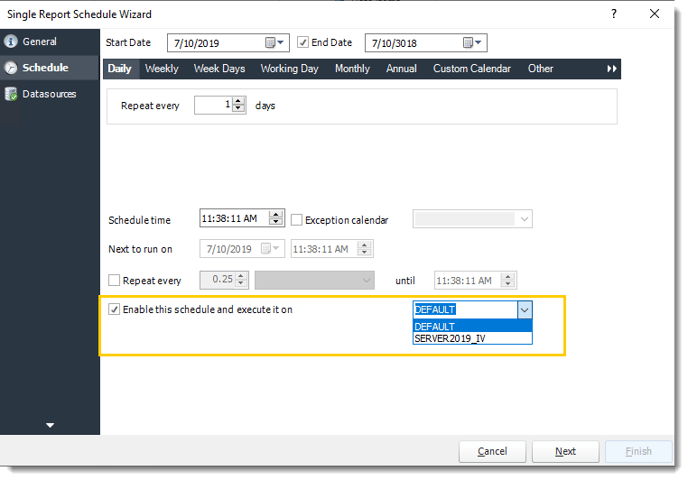Switch to Weekly tab

[161, 69]
